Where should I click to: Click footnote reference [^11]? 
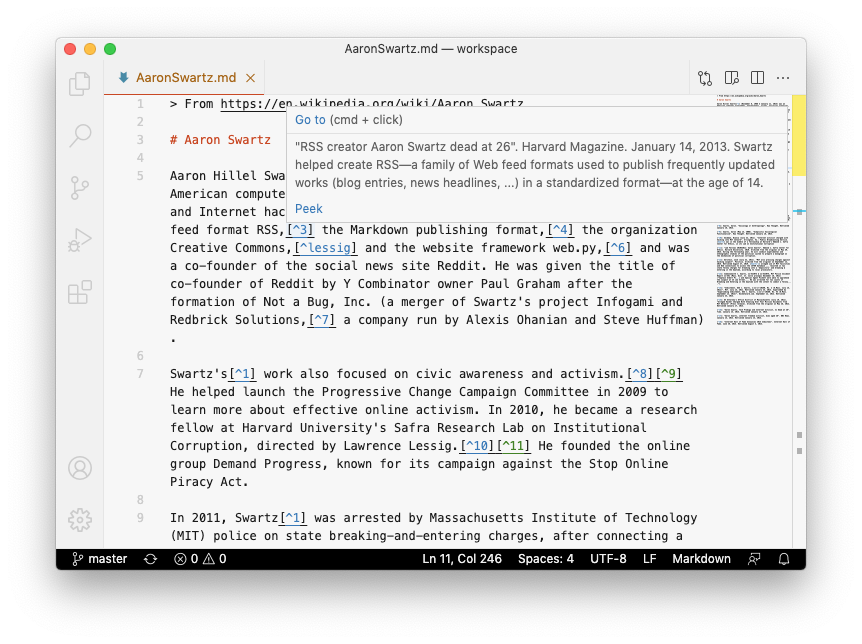[513, 446]
